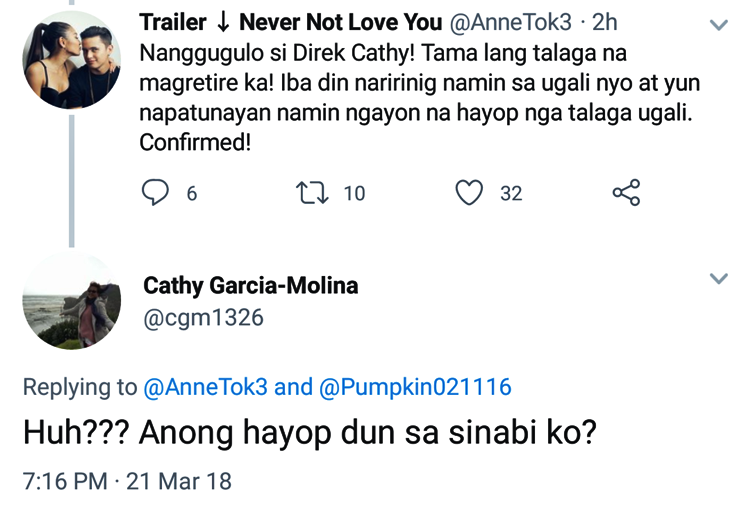Open Trailer Never Not Love You avatar
750x517 pixels.
pyautogui.click(x=71, y=60)
